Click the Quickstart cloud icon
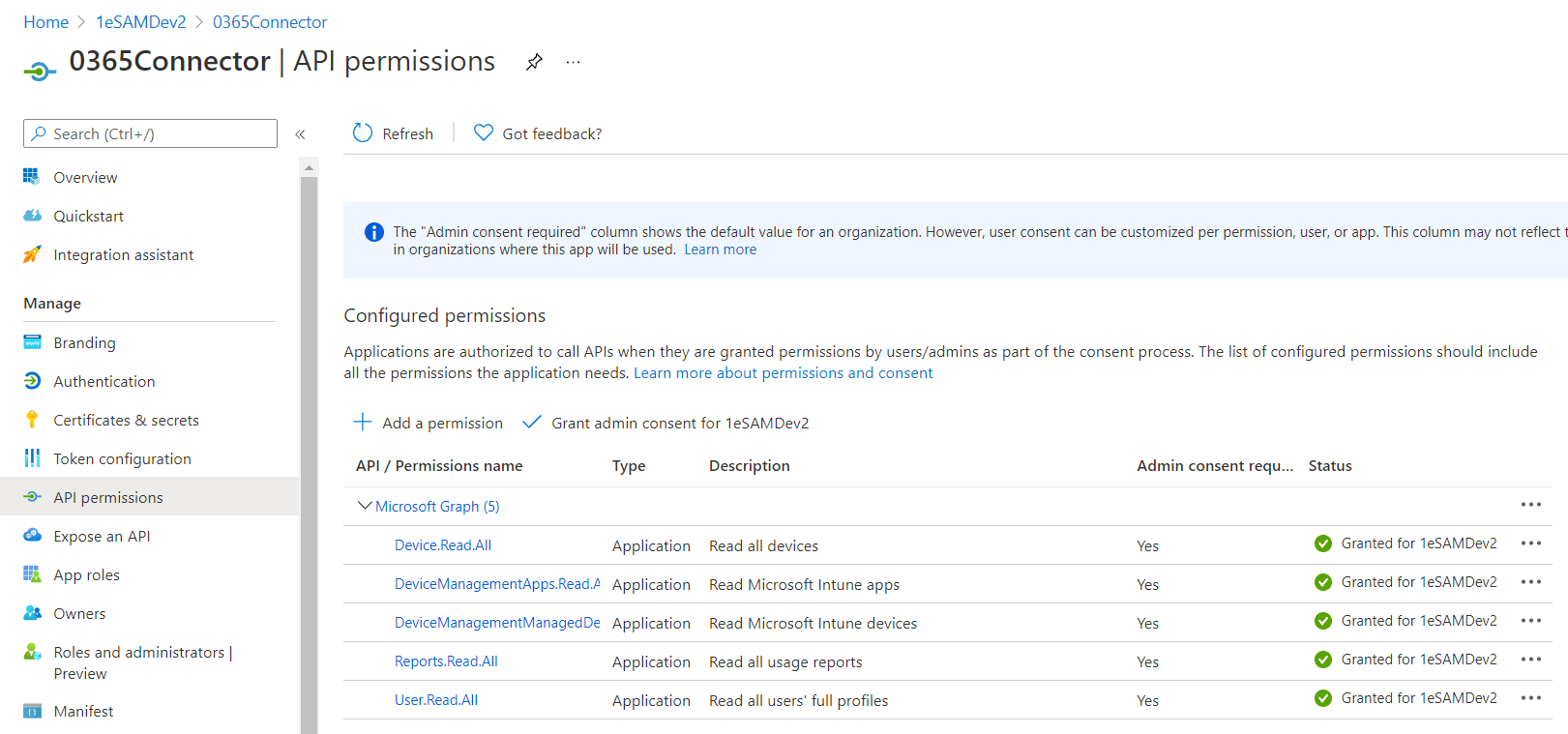The width and height of the screenshot is (1568, 734). pos(32,216)
